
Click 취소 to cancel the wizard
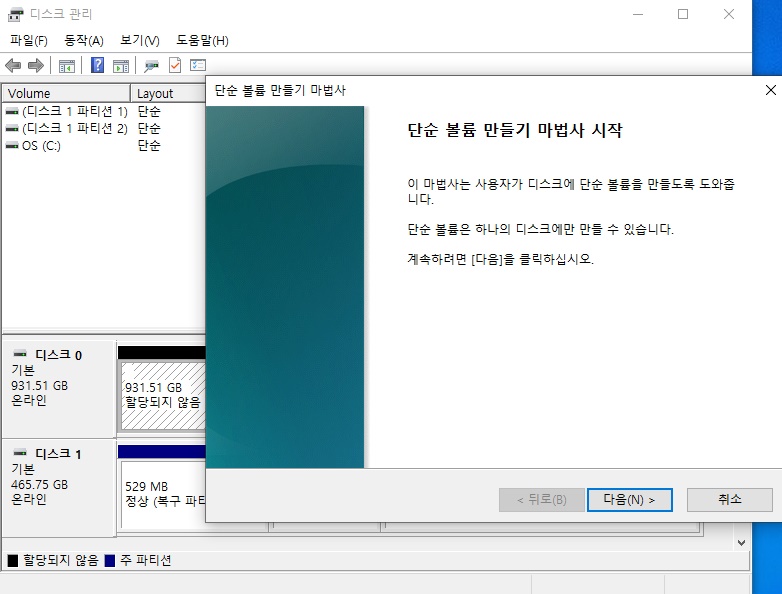coord(730,500)
